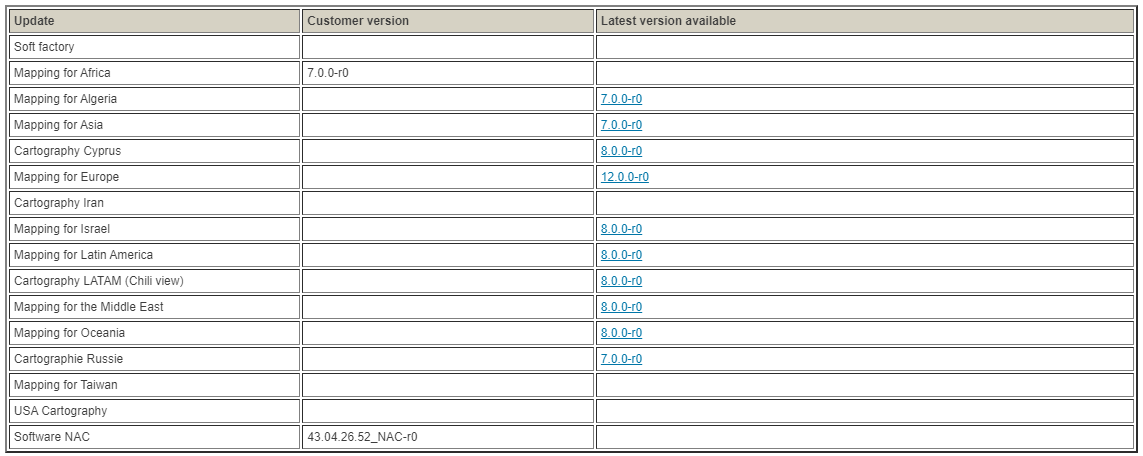This screenshot has height=456, width=1143.
Task: Open the 8.0.0-r0 link for Mapping for Latin America
Action: point(621,255)
